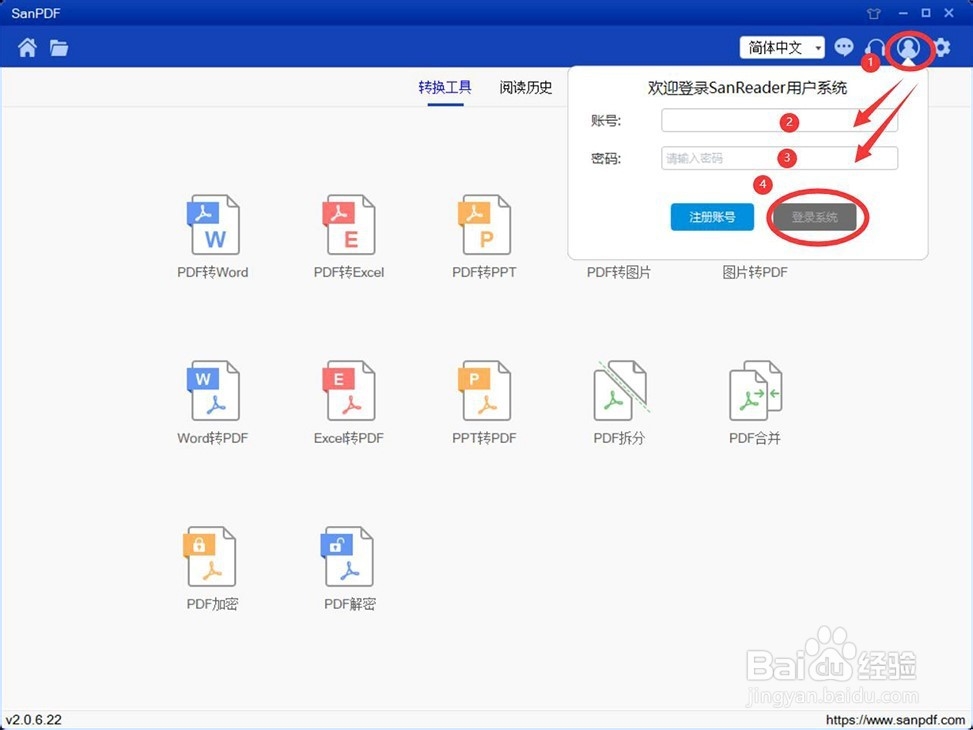Open a file with the folder icon
973x730 pixels.
coord(59,47)
